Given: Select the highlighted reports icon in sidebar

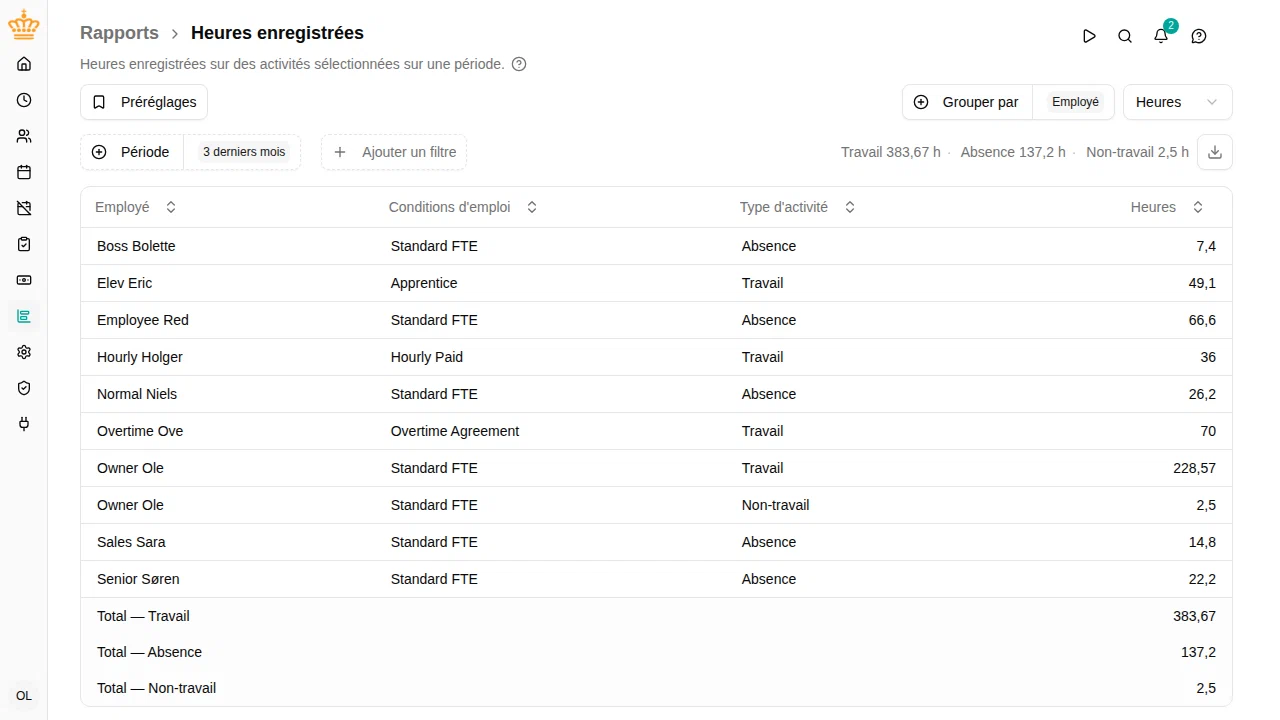Looking at the screenshot, I should [24, 317].
